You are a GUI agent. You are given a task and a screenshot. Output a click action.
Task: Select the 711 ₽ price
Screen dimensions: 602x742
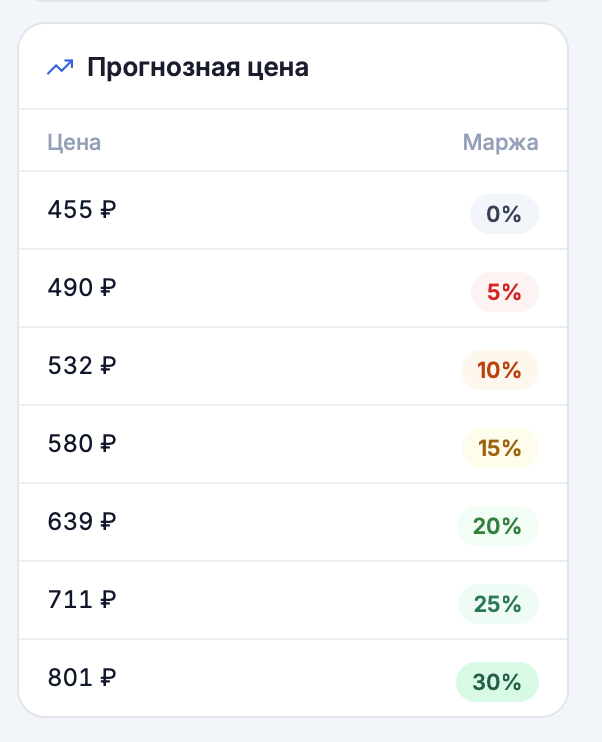(82, 600)
